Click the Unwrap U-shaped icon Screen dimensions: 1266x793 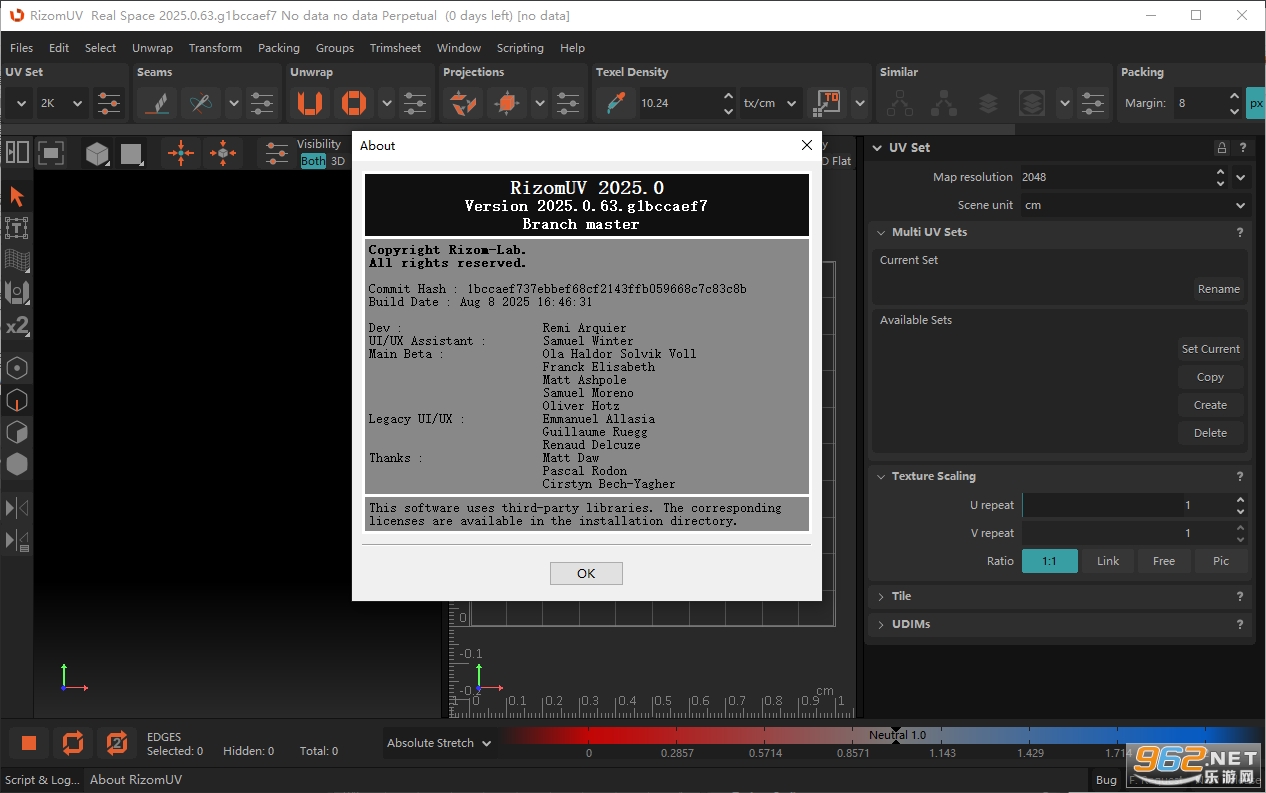click(310, 103)
